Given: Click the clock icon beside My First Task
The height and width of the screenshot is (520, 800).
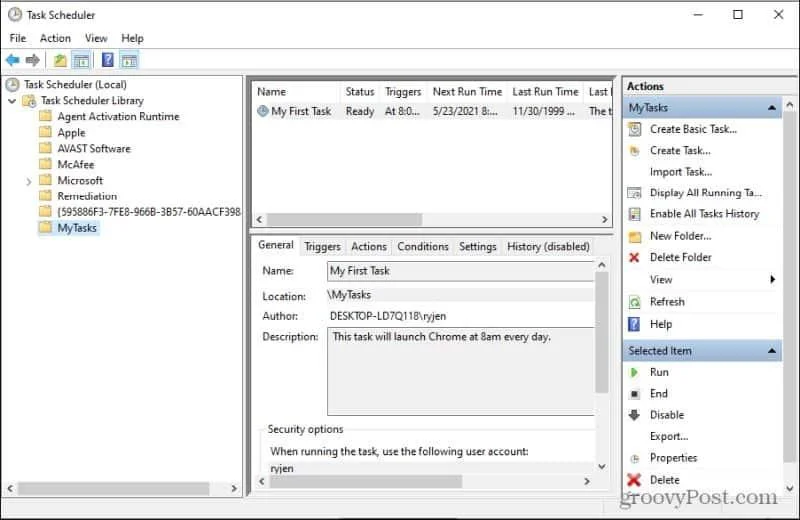Looking at the screenshot, I should click(x=263, y=111).
